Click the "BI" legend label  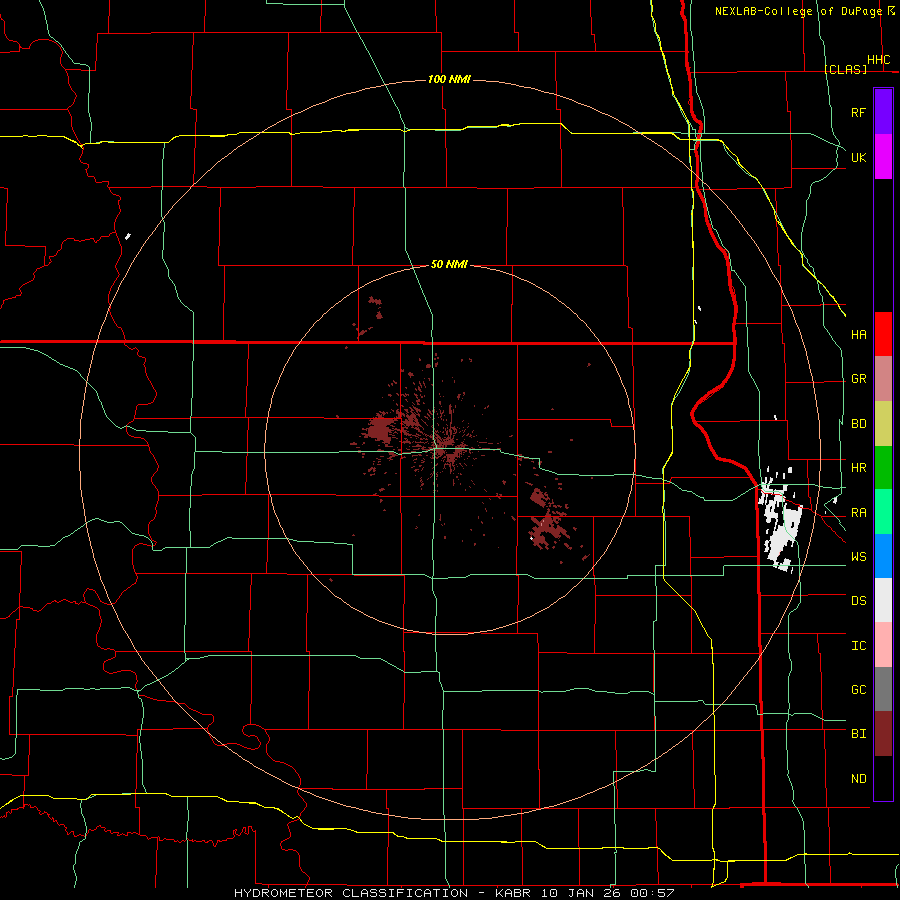tap(859, 734)
